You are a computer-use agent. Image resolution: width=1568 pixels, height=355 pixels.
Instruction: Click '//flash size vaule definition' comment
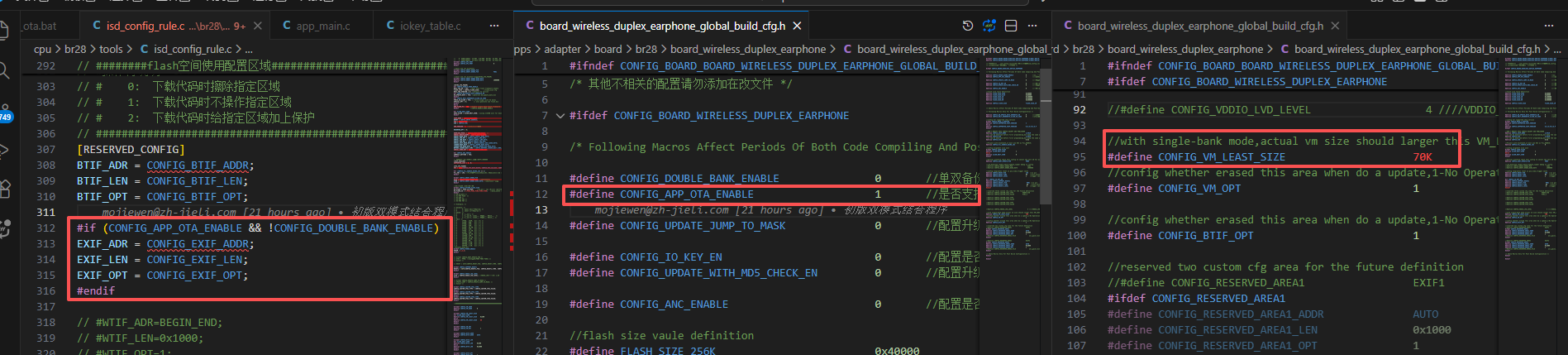coord(661,336)
